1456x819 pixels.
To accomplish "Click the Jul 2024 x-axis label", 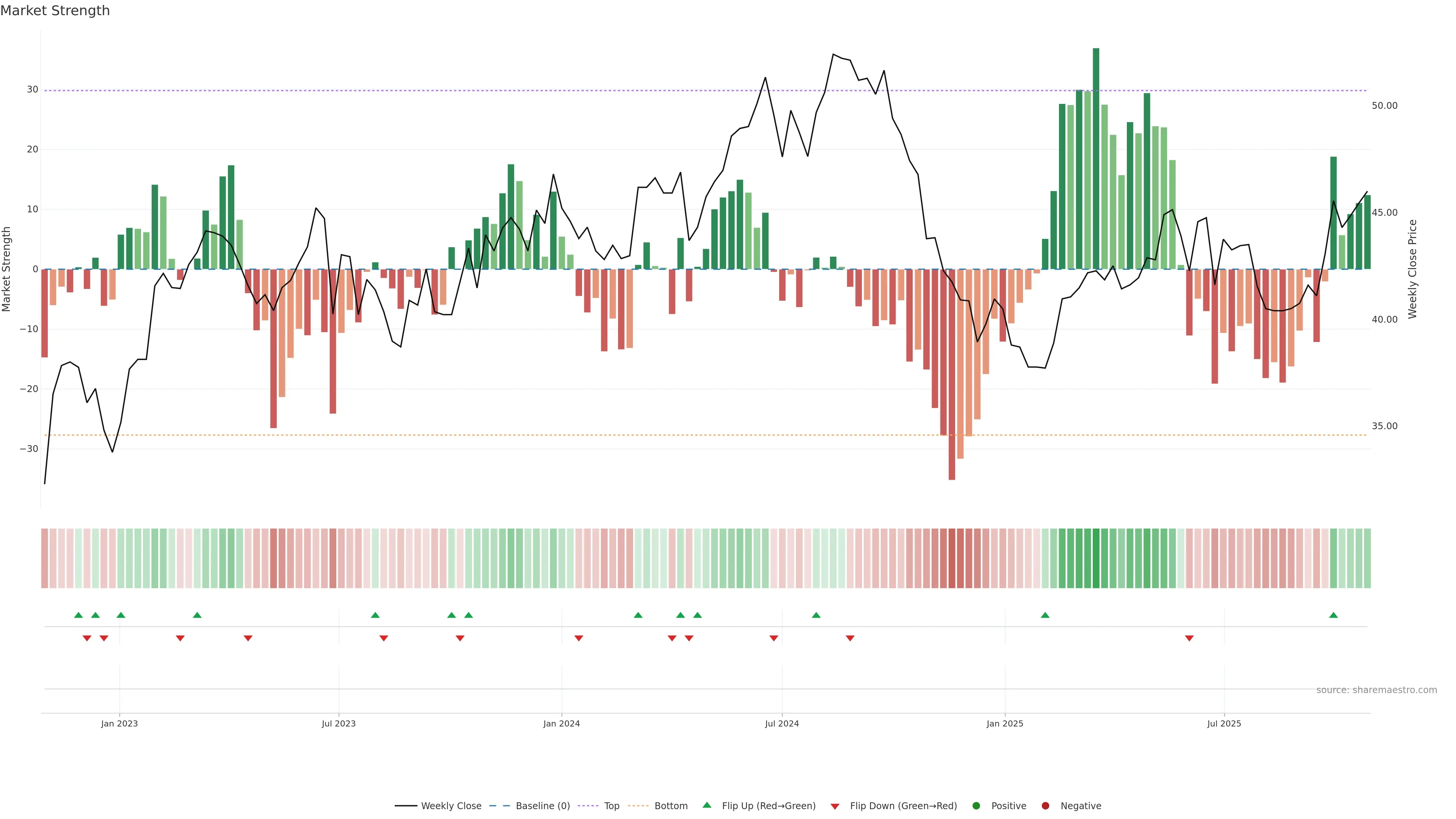I will [x=782, y=723].
